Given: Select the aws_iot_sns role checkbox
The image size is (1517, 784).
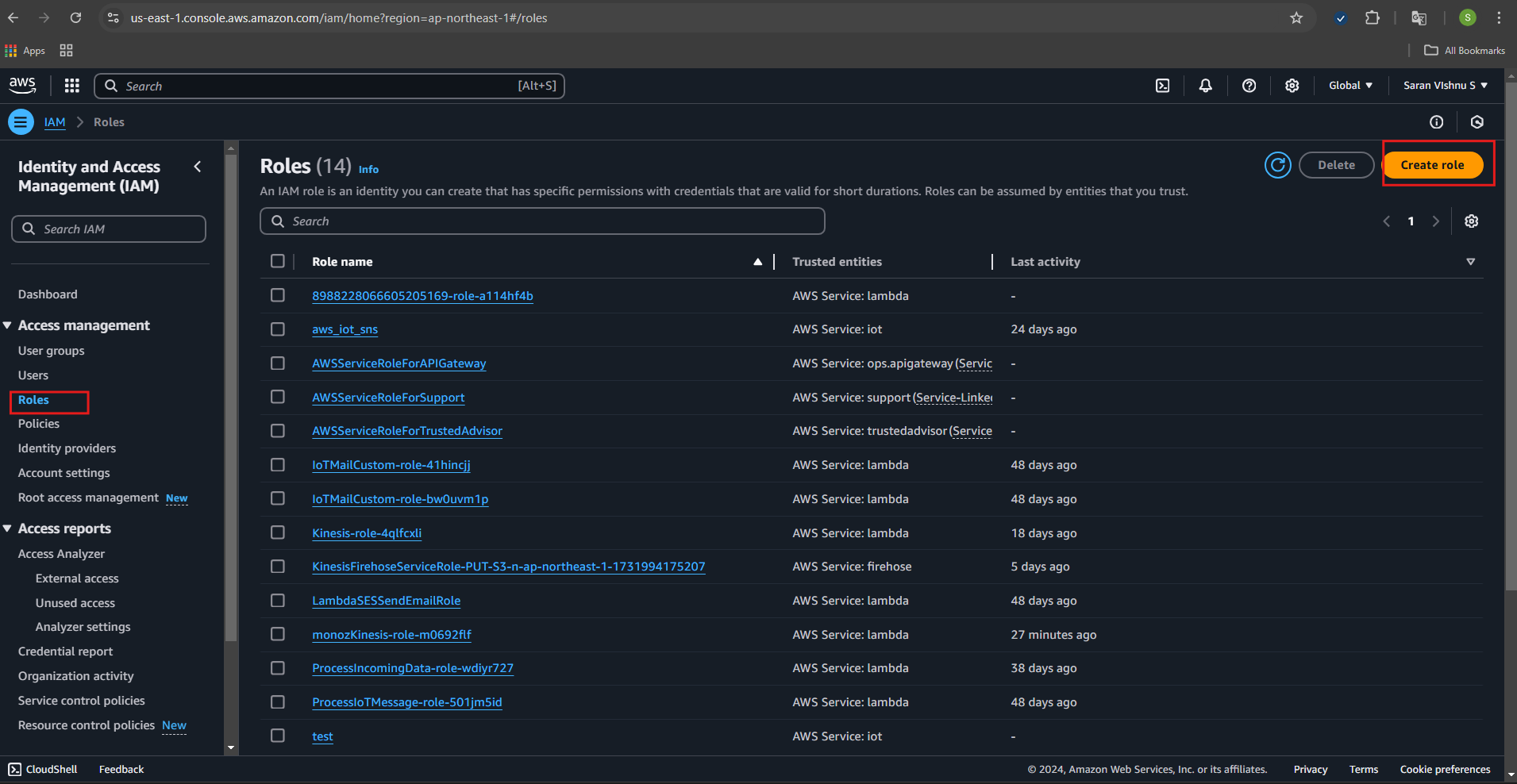Looking at the screenshot, I should 278,329.
